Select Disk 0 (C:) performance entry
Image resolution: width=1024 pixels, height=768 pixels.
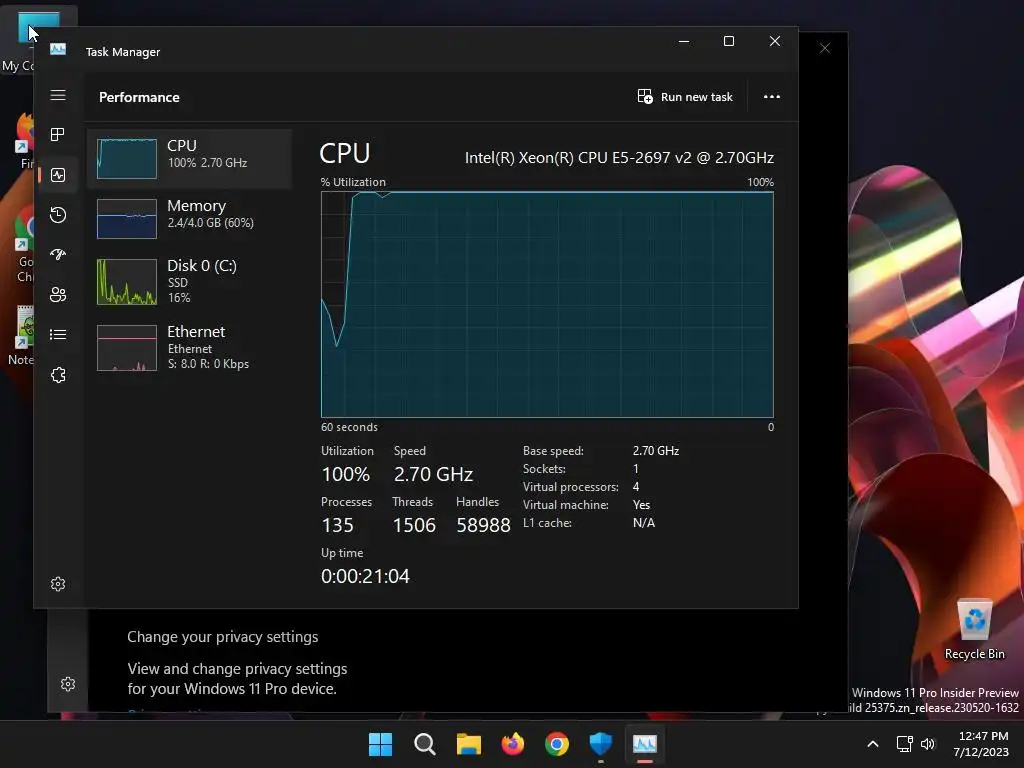pyautogui.click(x=189, y=281)
